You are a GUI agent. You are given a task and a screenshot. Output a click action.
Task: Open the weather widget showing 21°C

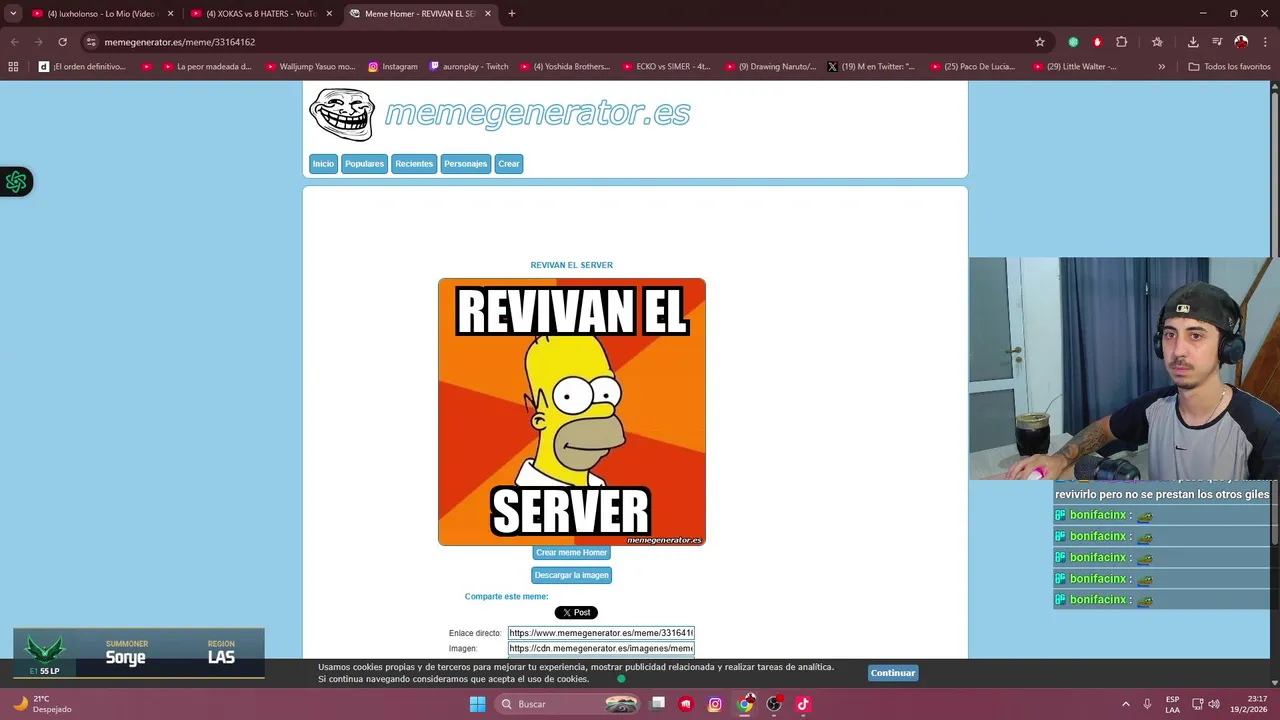pyautogui.click(x=42, y=704)
